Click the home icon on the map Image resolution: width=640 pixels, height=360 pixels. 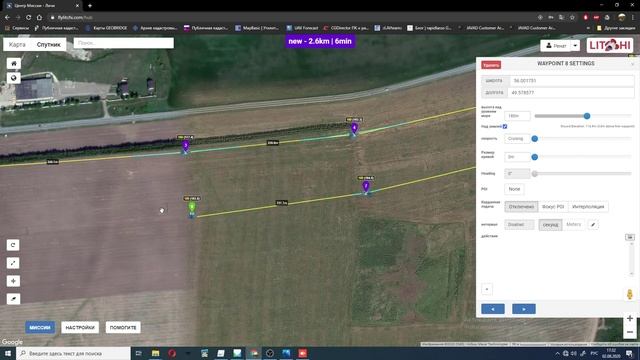(13, 63)
